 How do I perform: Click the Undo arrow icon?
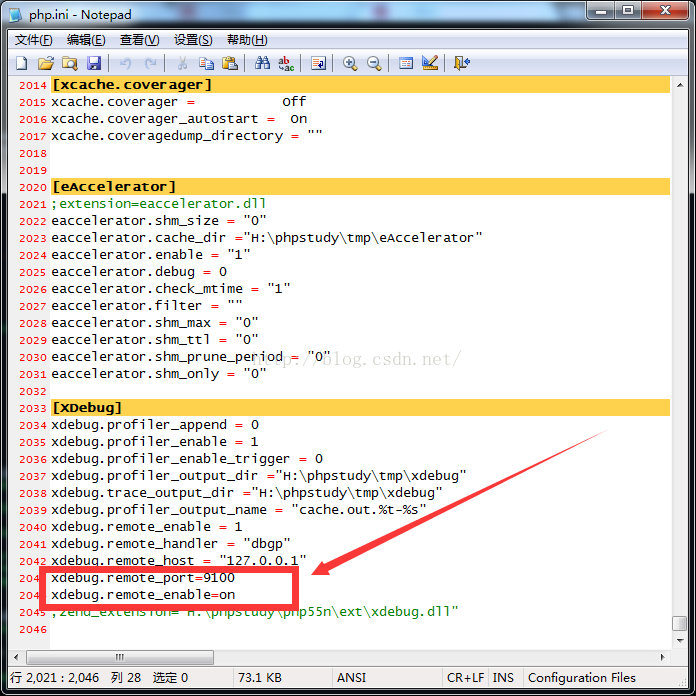(126, 63)
